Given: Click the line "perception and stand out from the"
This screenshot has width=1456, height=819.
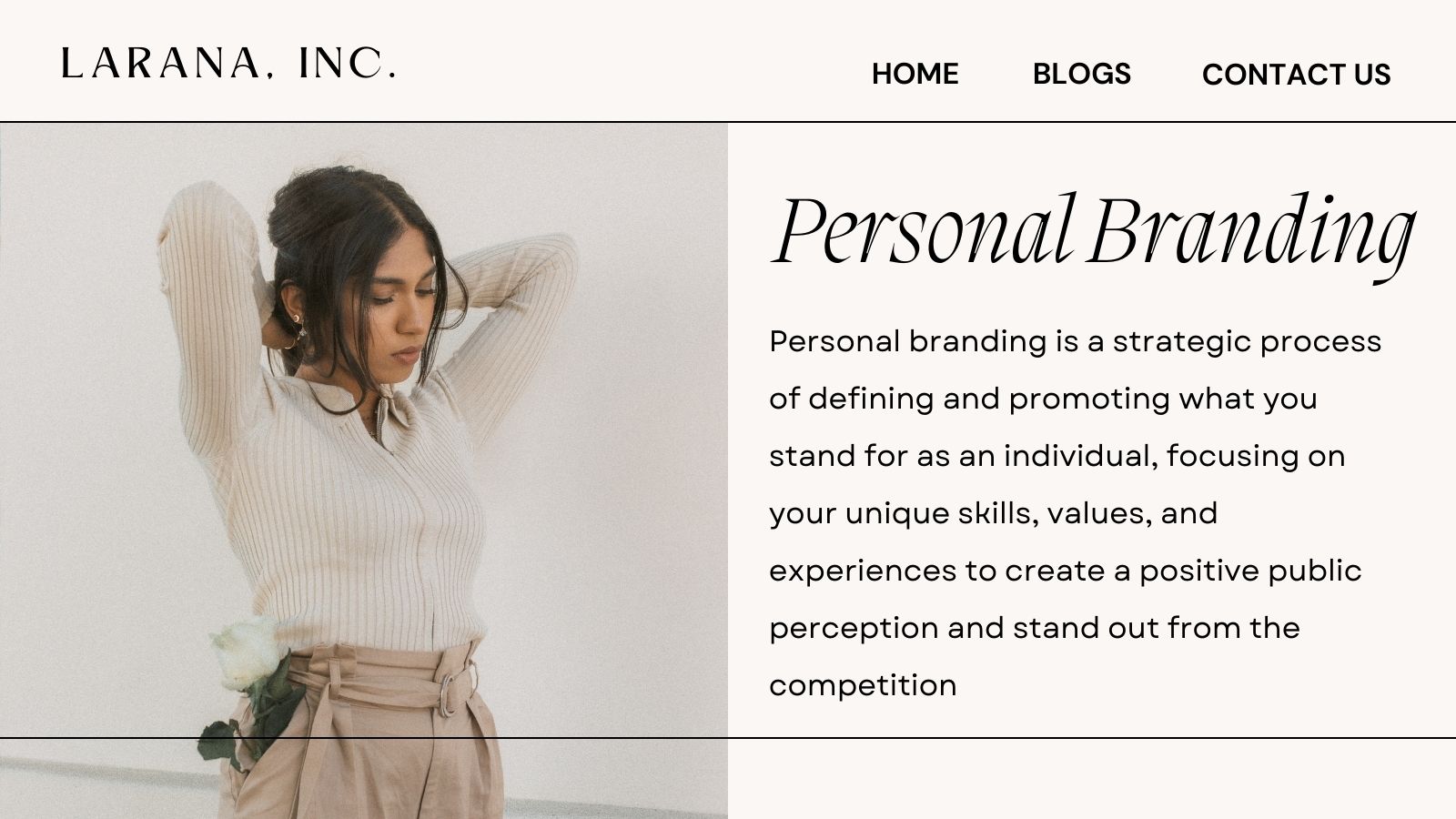Looking at the screenshot, I should tap(1034, 628).
